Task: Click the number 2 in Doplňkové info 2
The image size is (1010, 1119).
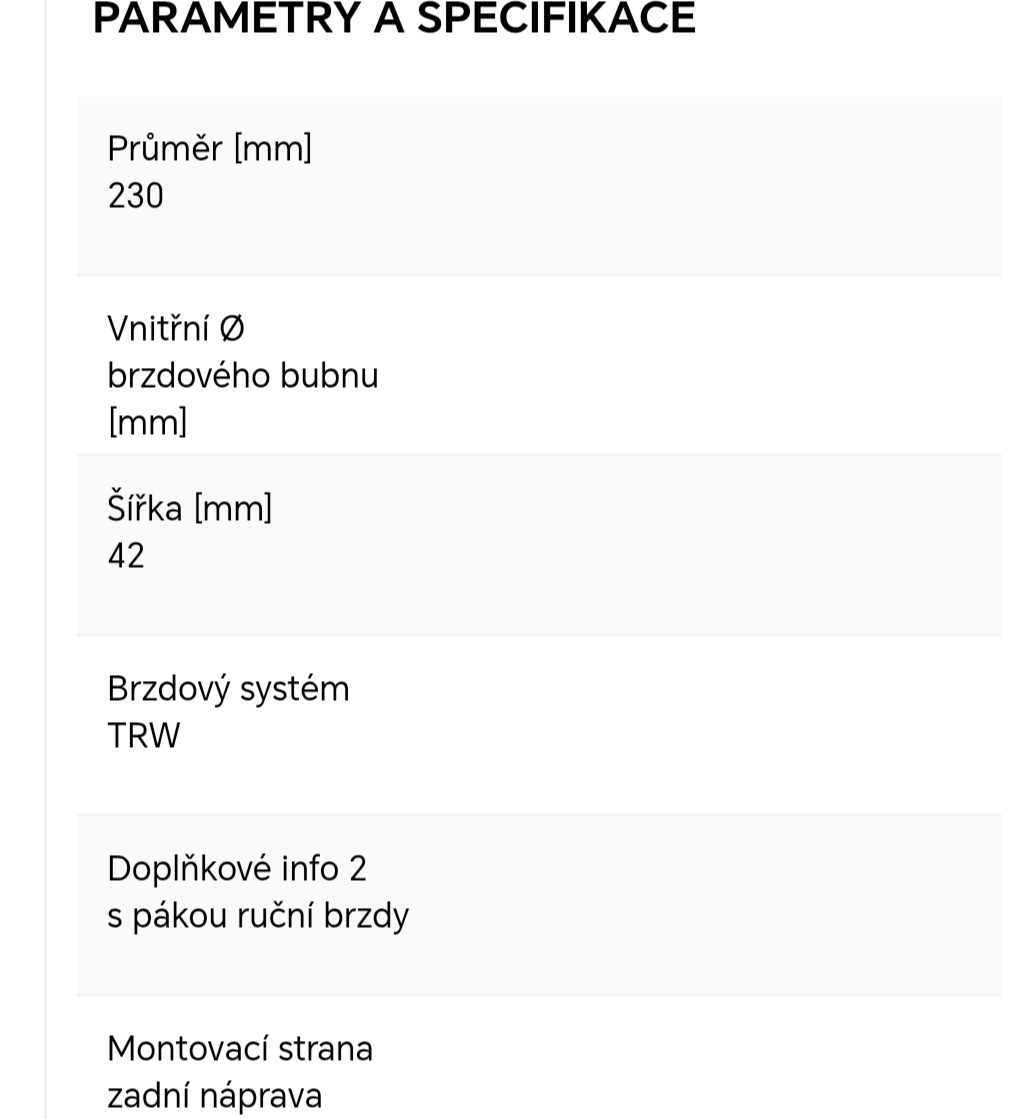Action: point(358,868)
